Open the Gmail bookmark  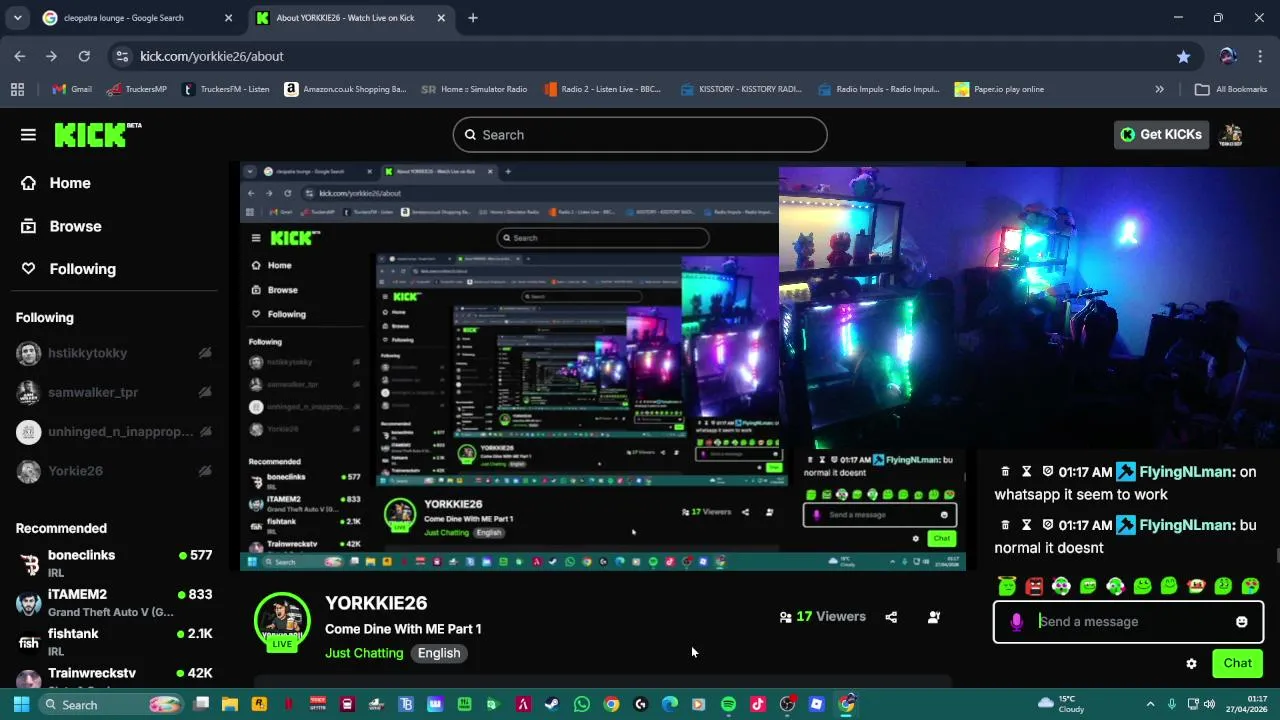coord(72,89)
